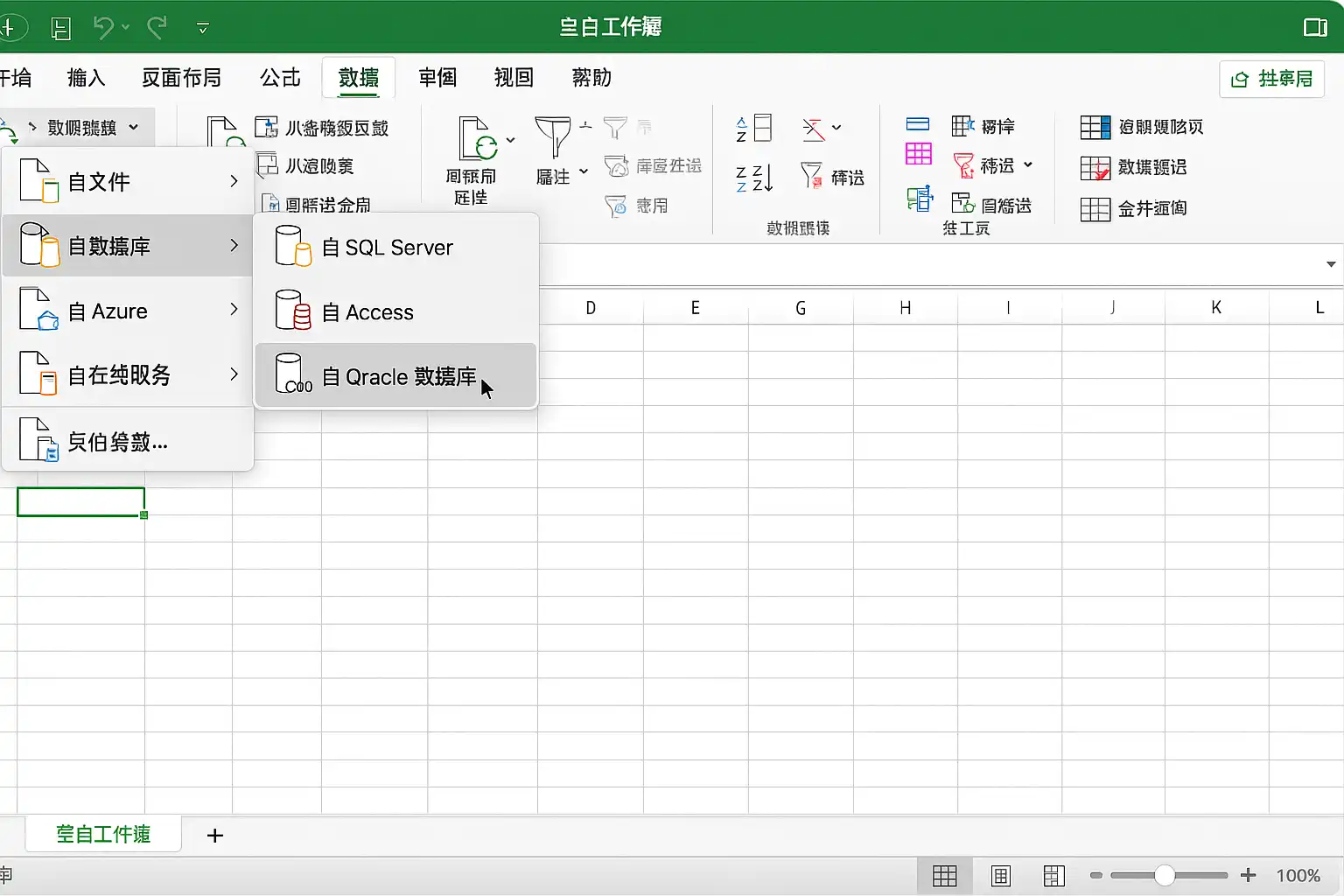
Task: Click the sort ascending A-Z icon
Action: click(x=753, y=129)
